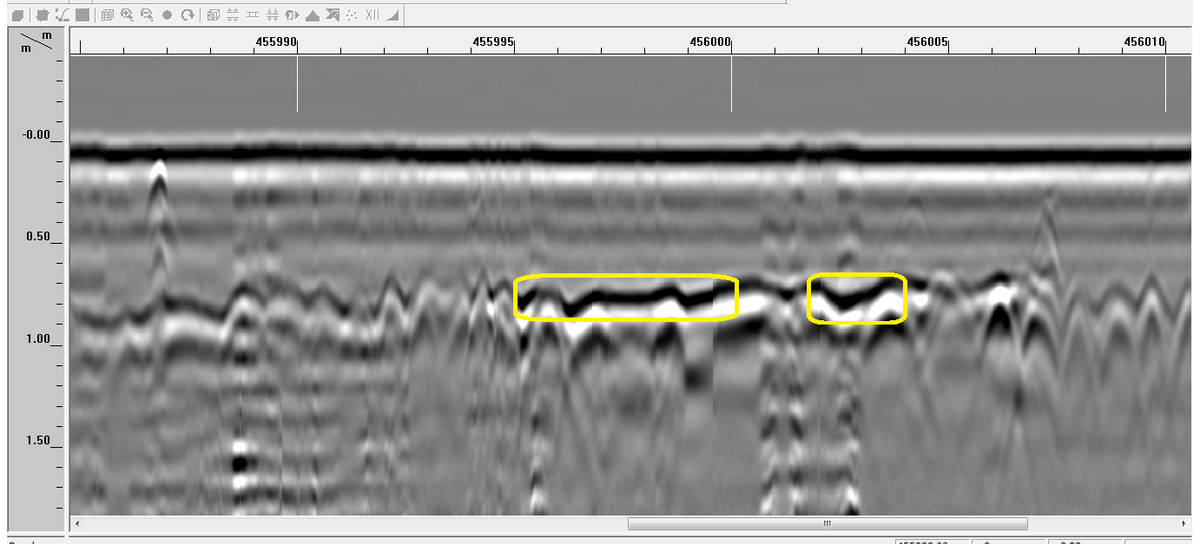Click the horizontal scrollbar right arrow
1200x544 pixels.
[1184, 523]
